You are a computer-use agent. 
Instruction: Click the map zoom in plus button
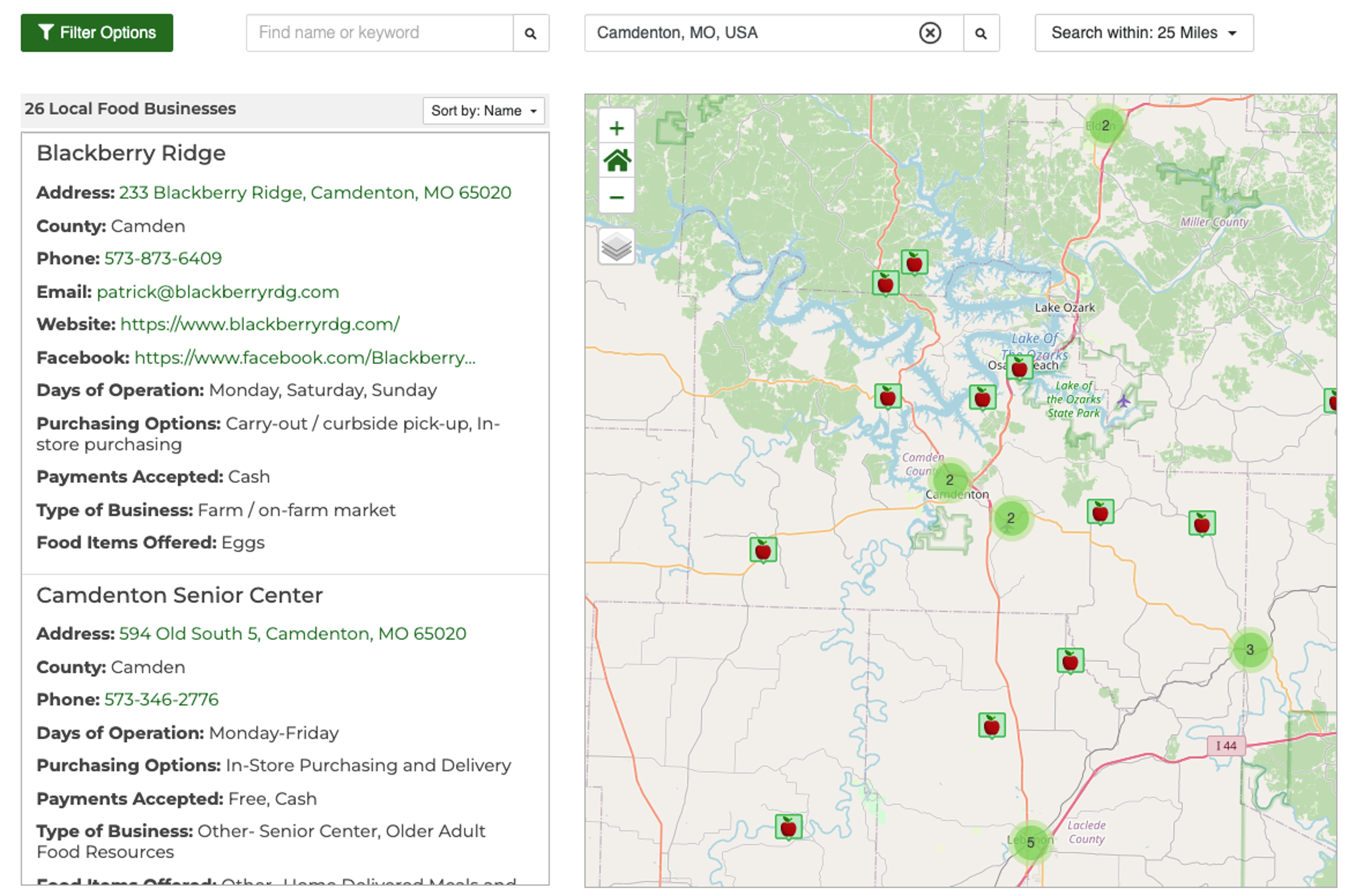coord(616,128)
